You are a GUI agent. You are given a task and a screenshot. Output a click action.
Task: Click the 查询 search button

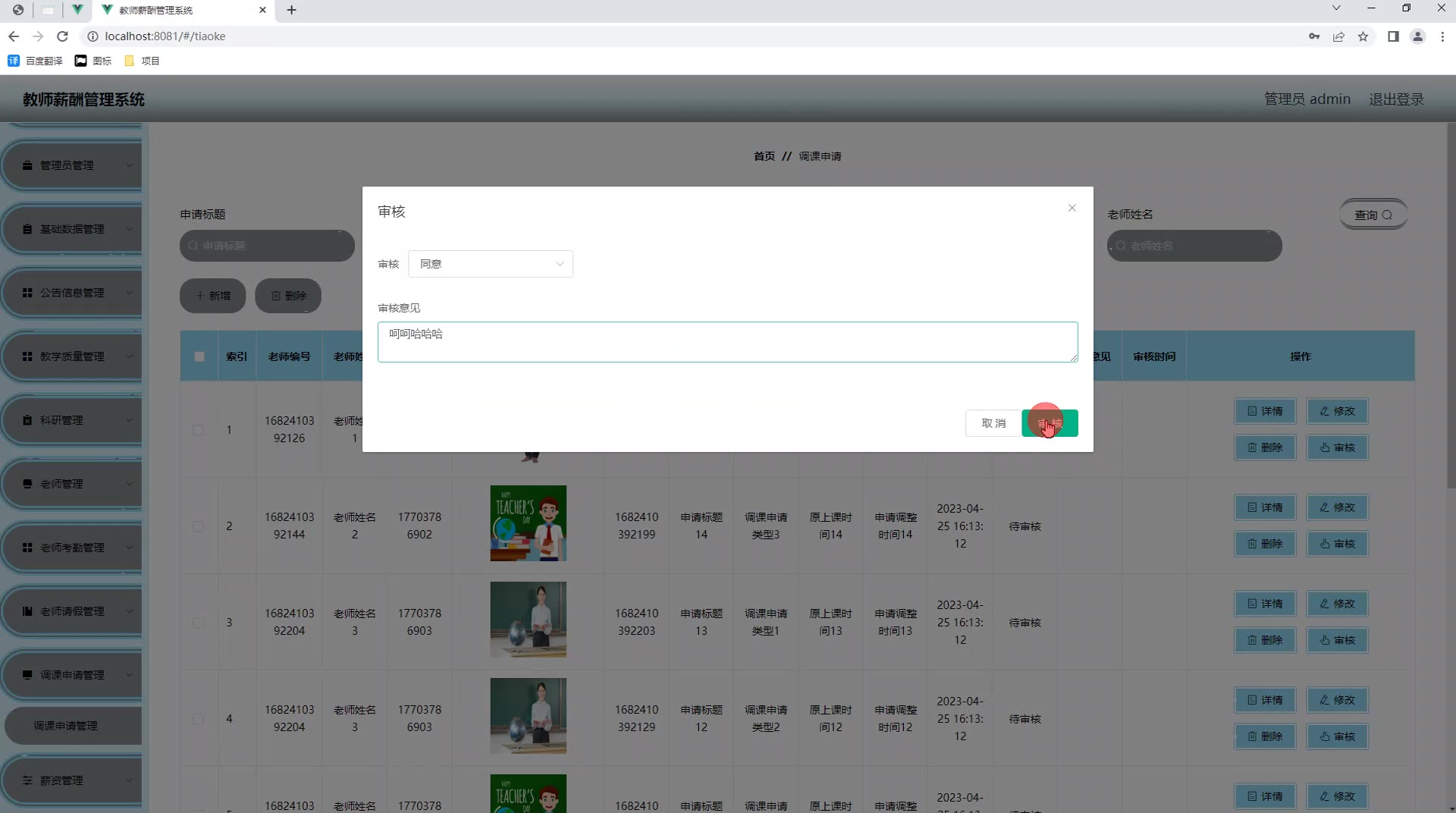pos(1373,215)
